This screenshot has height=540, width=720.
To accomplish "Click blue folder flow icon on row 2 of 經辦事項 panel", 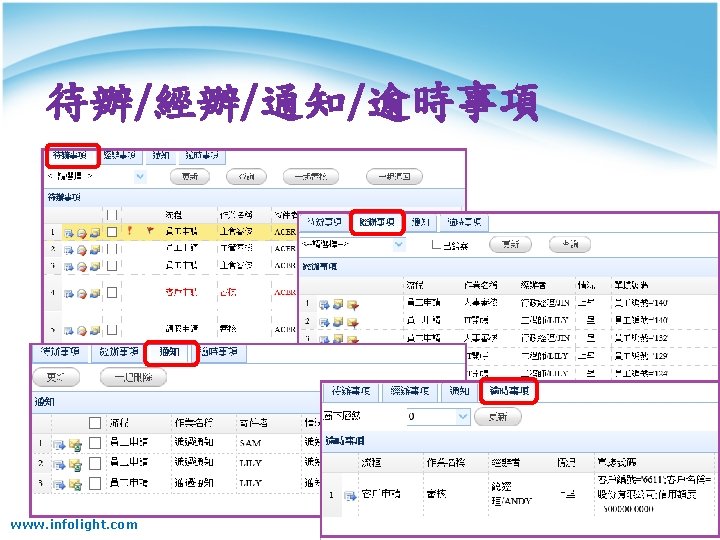I will tap(338, 322).
